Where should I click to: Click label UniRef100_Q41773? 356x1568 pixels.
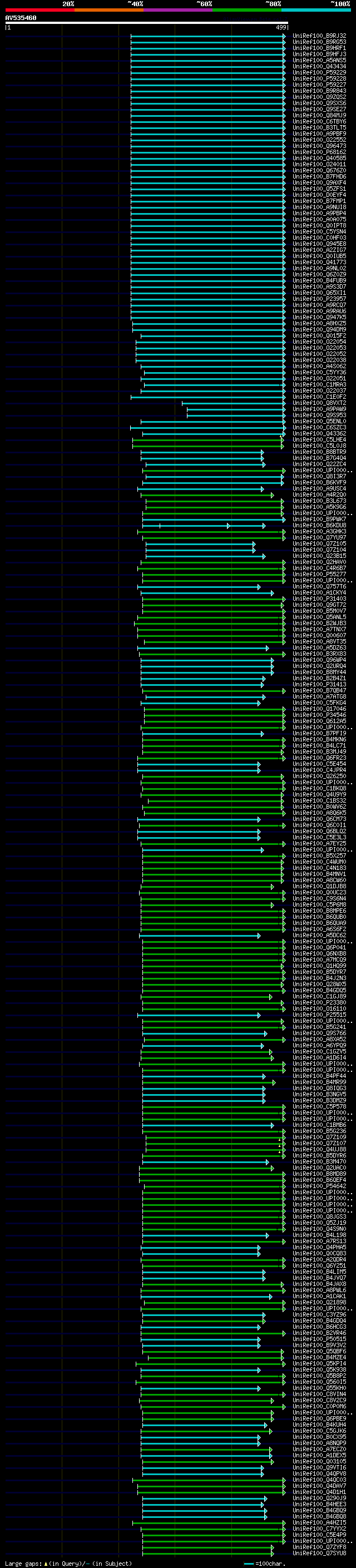click(319, 263)
